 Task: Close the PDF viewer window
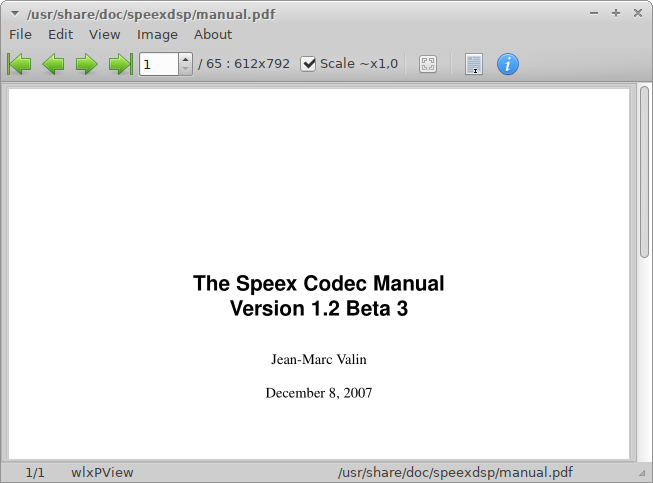click(x=638, y=13)
